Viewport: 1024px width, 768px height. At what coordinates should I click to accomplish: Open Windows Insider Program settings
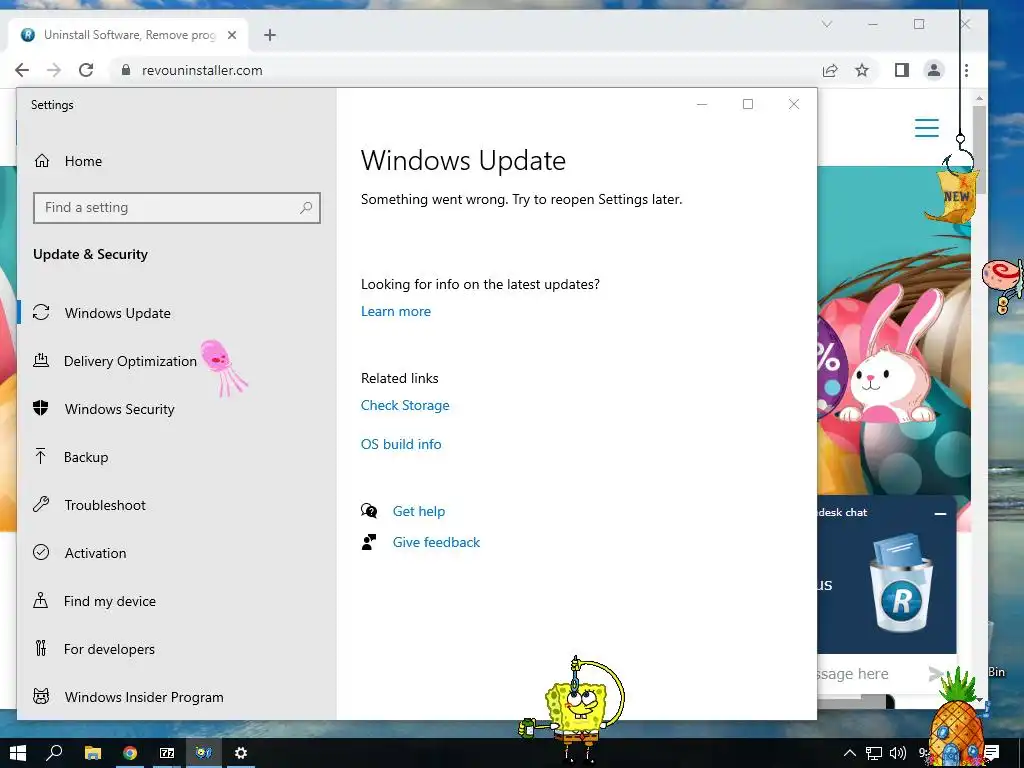click(144, 697)
